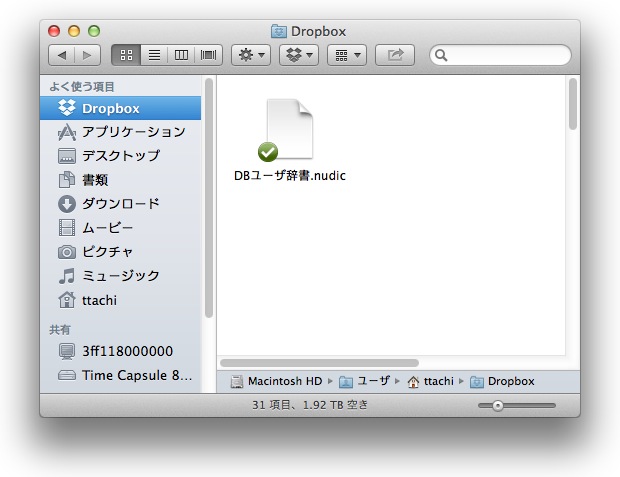This screenshot has width=620, height=477.
Task: Open the item arrangement dropdown
Action: click(x=346, y=55)
